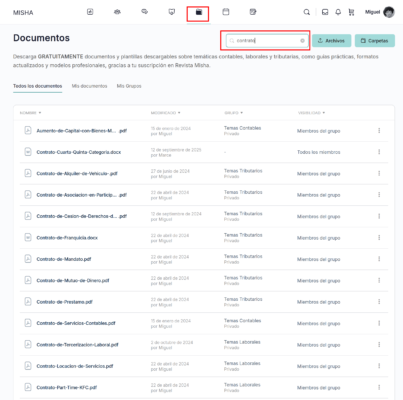Screen dimensions: 403x400
Task: Open Aumento-de-Capital-con-Bienes PDF link
Action: (82, 131)
